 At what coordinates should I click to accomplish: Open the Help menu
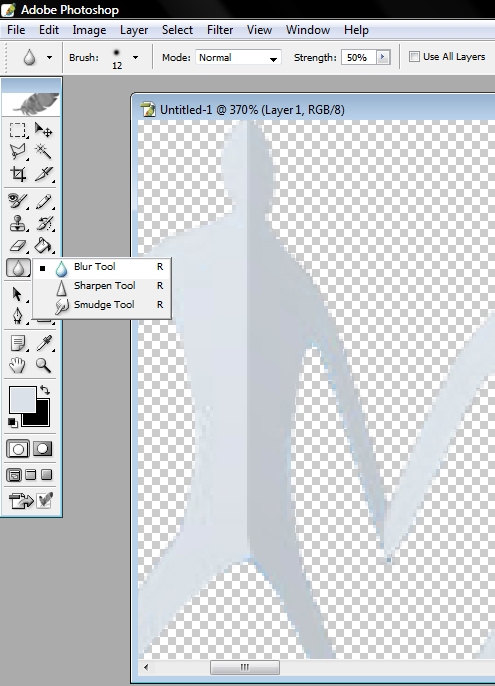pos(356,30)
